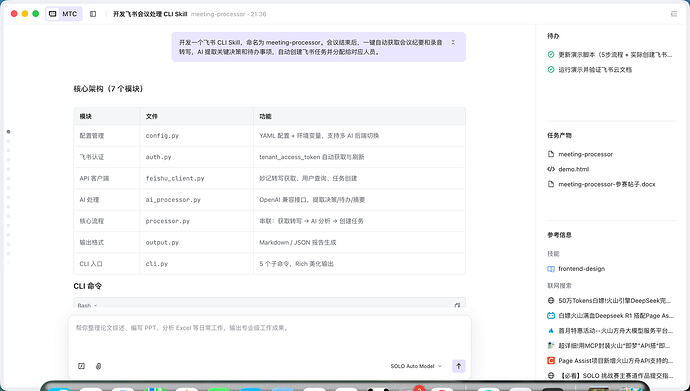Click the conversation title 开发飞书会议处理 CLI Skill
Image resolution: width=690 pixels, height=391 pixels.
150,14
